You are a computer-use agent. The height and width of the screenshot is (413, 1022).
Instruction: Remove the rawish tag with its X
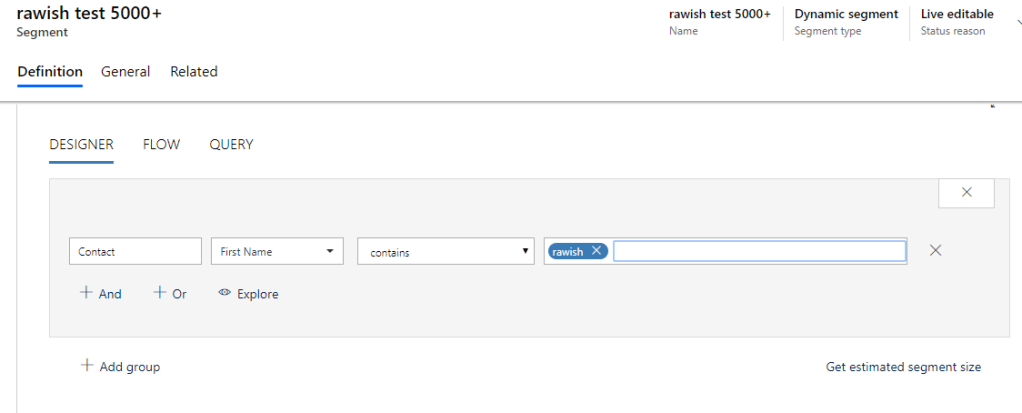pyautogui.click(x=597, y=251)
